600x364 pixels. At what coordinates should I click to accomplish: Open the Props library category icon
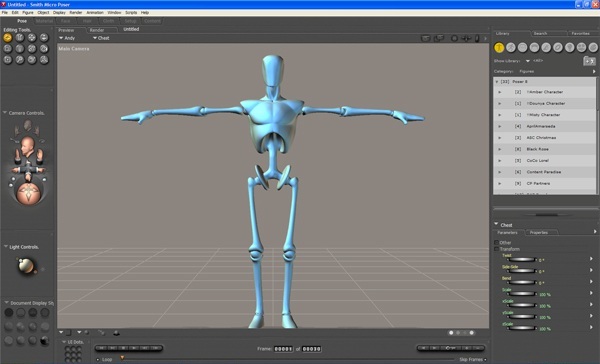pos(558,47)
